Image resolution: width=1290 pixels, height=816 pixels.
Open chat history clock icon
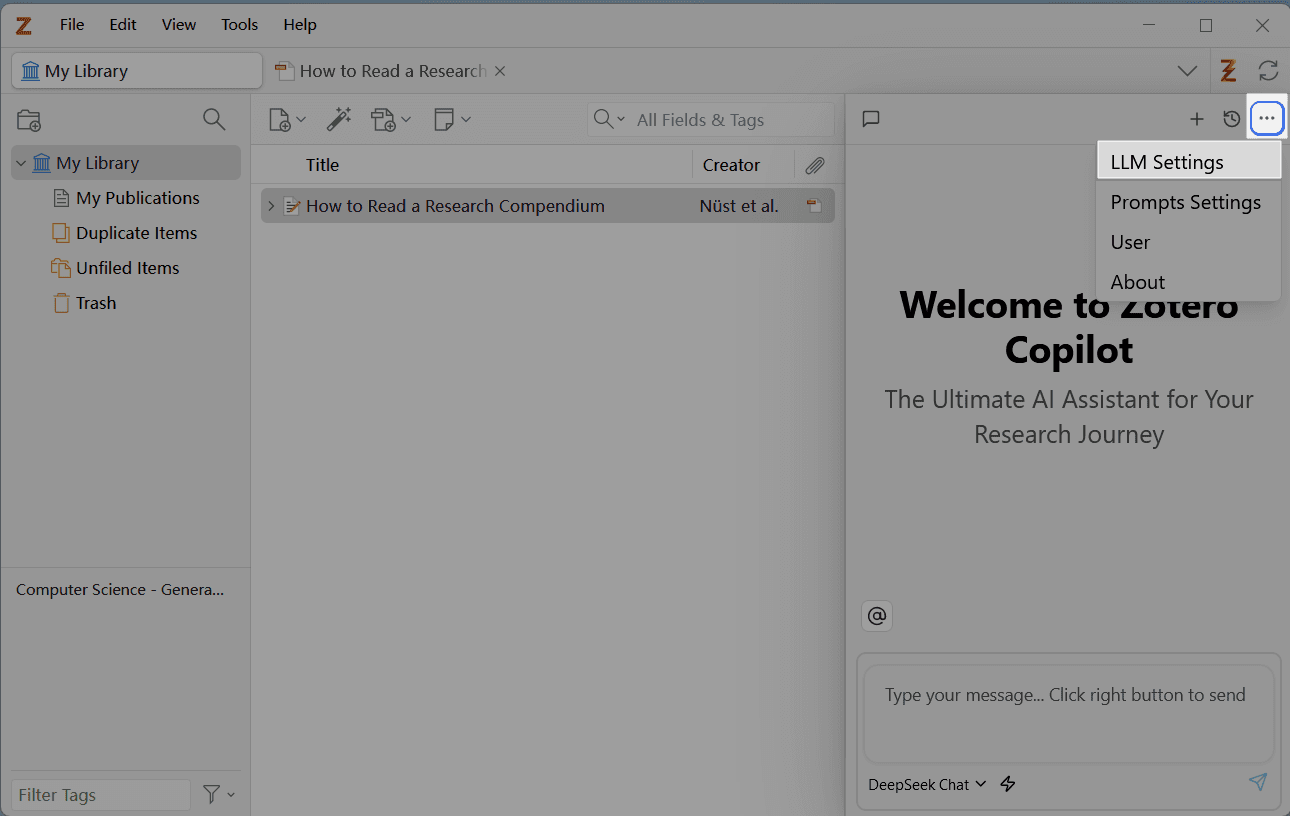[1232, 119]
